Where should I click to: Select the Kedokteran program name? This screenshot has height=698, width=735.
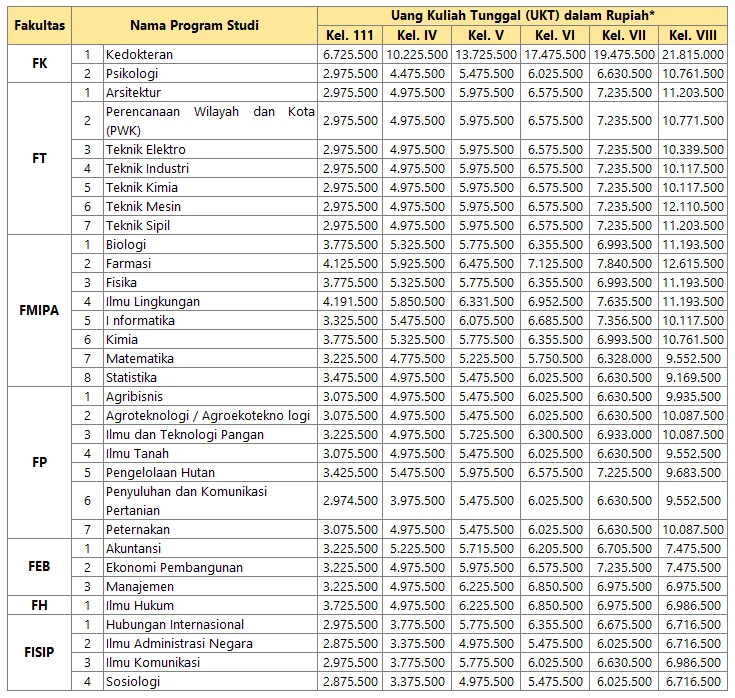click(x=138, y=54)
